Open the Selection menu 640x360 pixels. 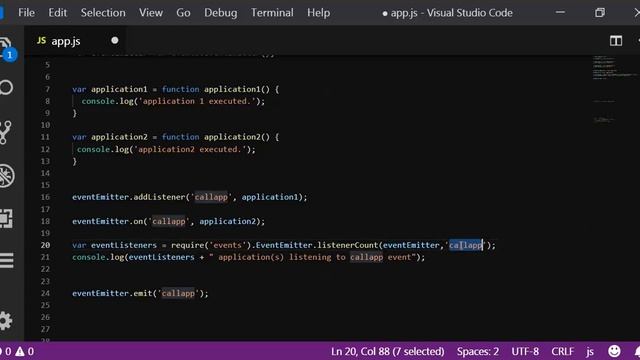click(x=103, y=13)
